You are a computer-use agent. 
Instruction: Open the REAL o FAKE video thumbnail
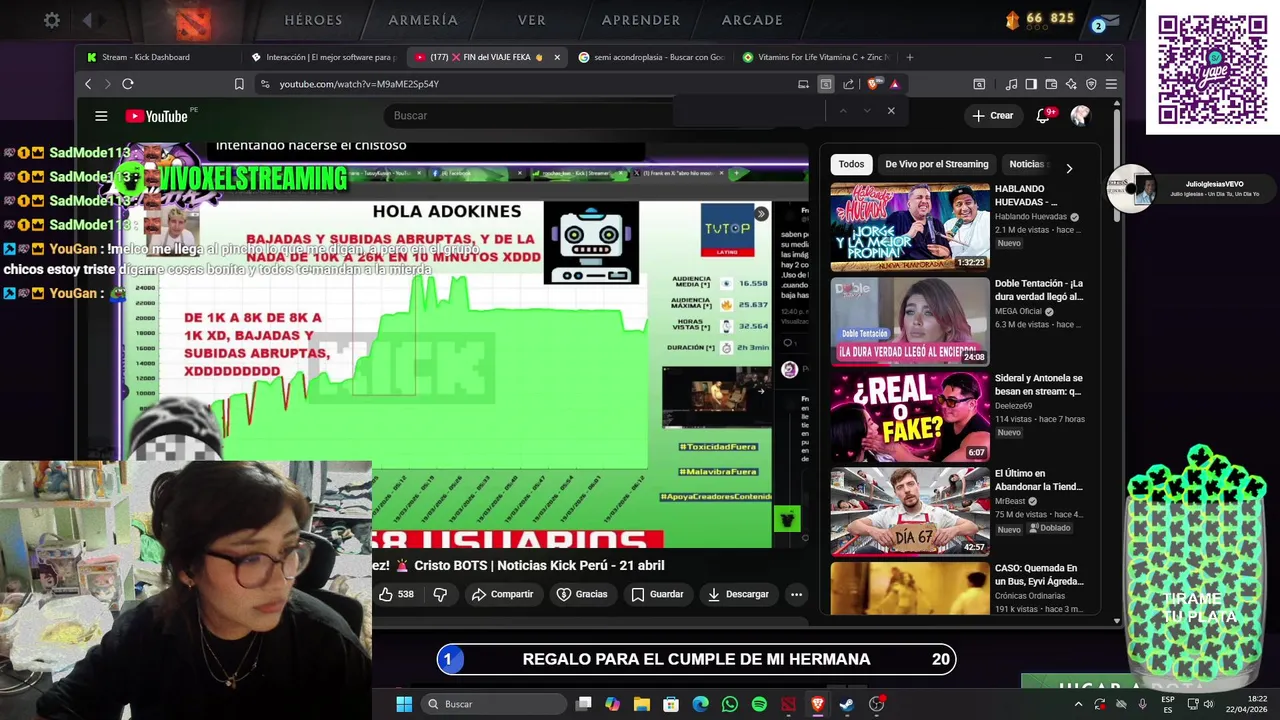point(910,416)
